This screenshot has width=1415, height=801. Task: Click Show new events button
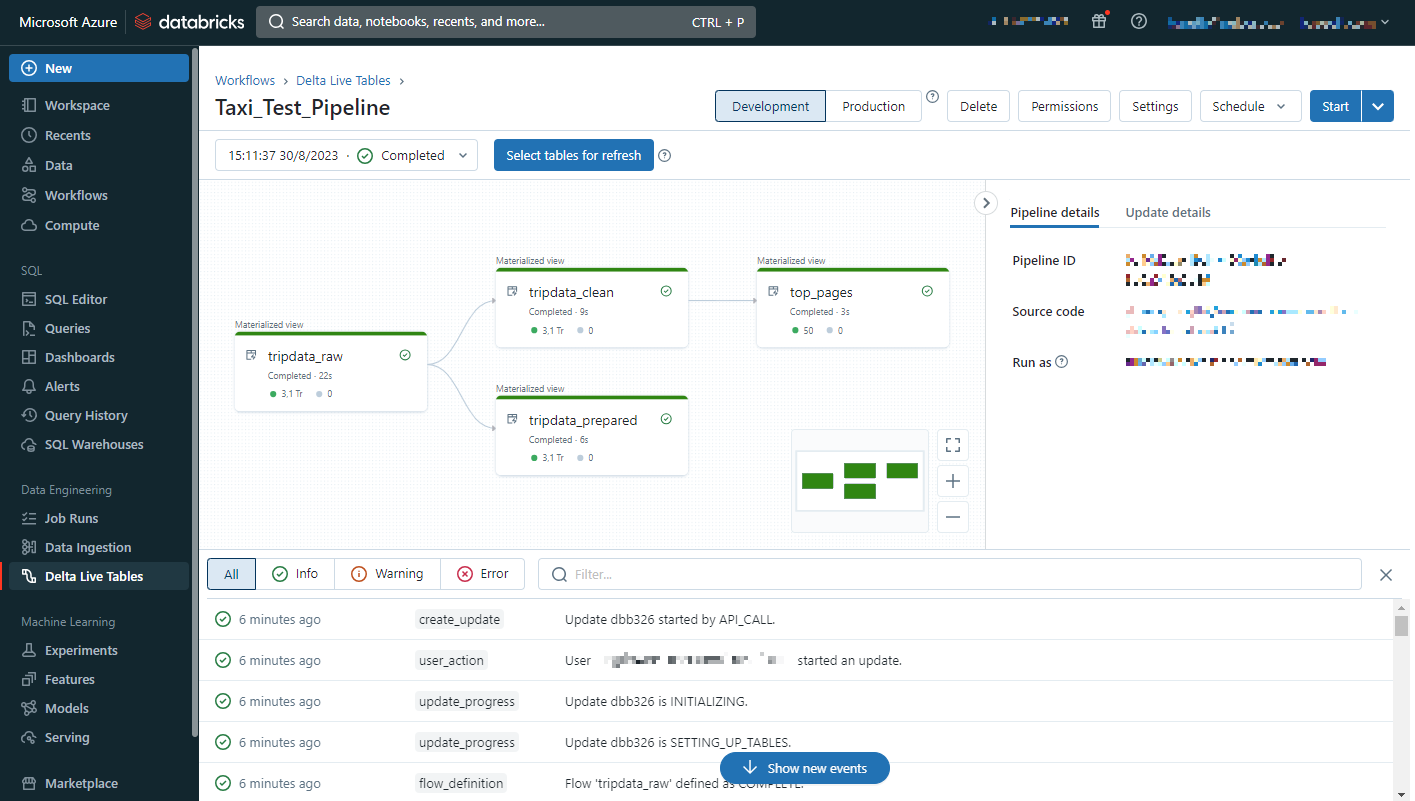804,768
